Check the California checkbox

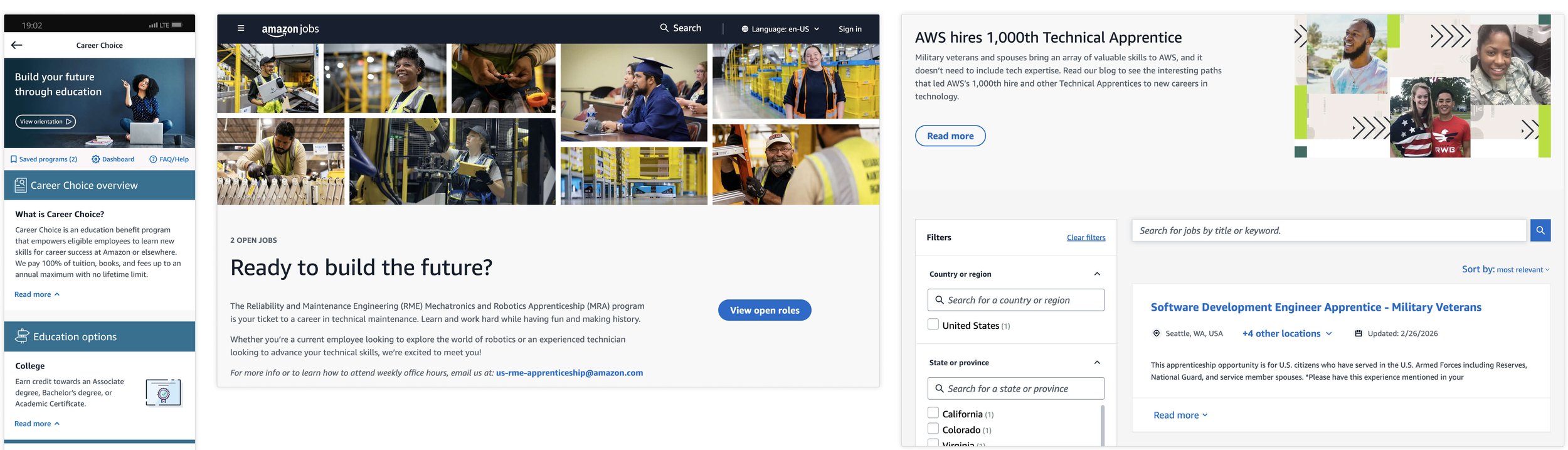coord(933,413)
